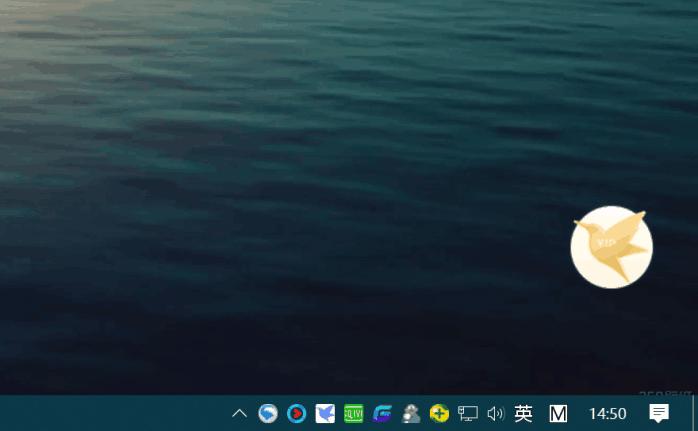Open the speaker volume control
The width and height of the screenshot is (698, 431).
point(495,413)
